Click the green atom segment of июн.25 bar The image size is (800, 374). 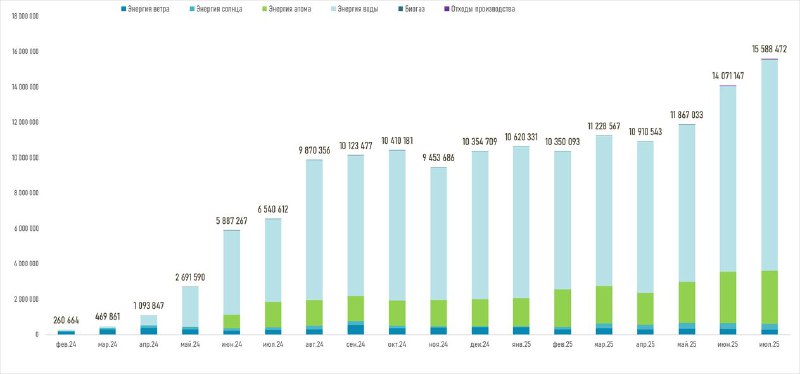pyautogui.click(x=728, y=297)
